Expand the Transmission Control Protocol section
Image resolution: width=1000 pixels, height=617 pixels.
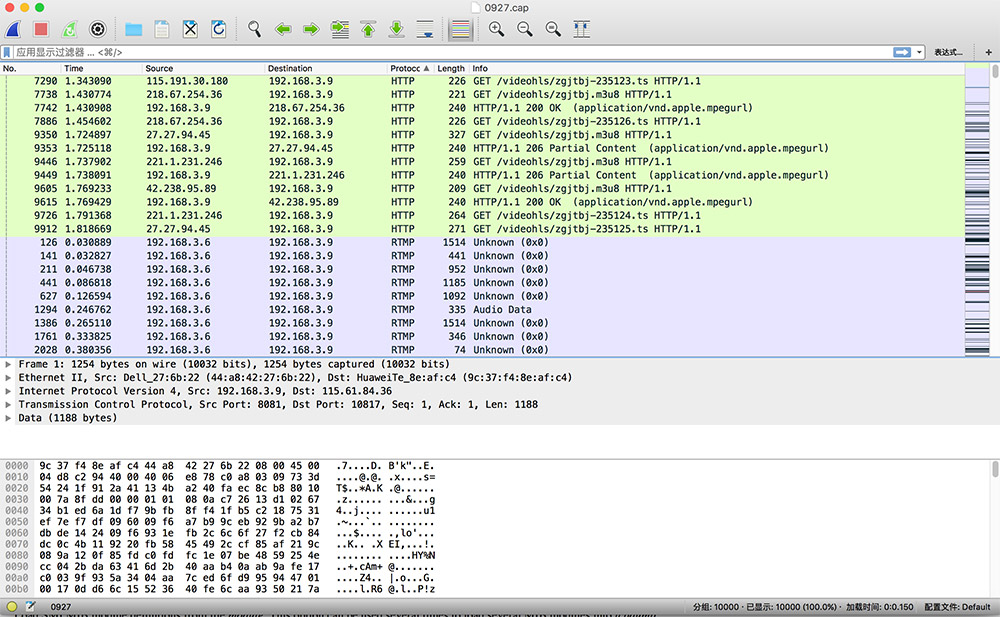click(x=8, y=405)
